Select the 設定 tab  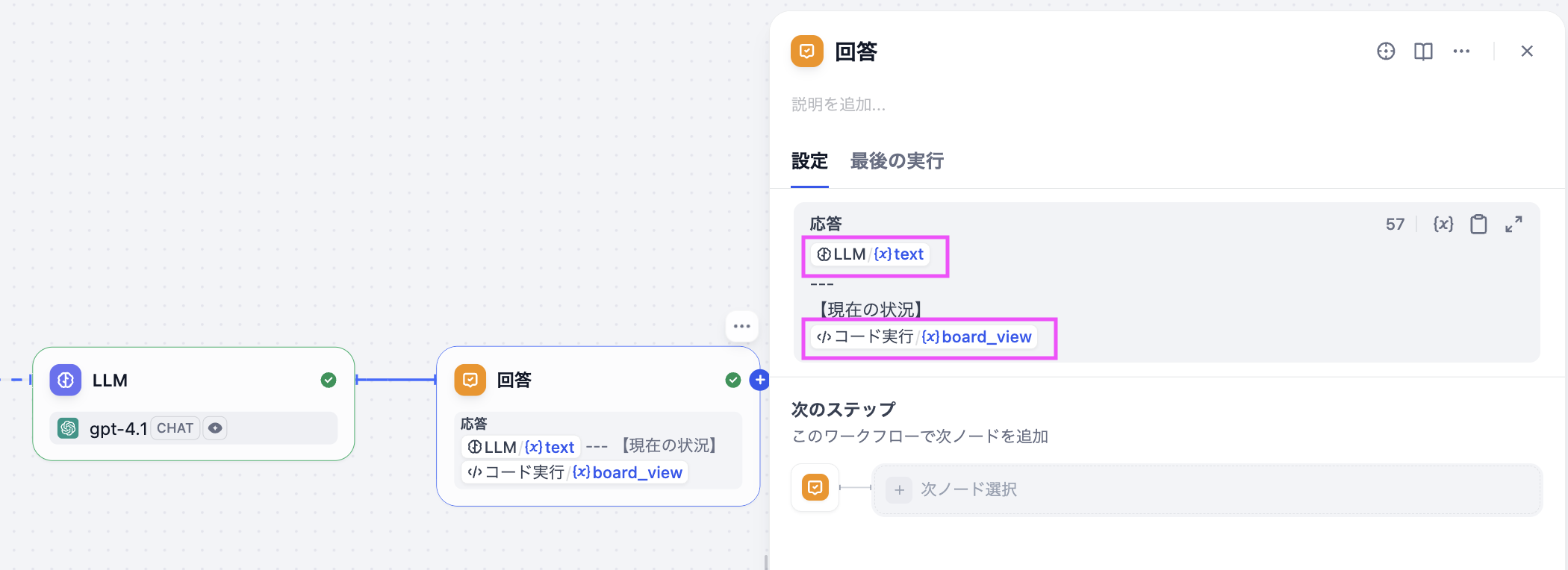809,161
